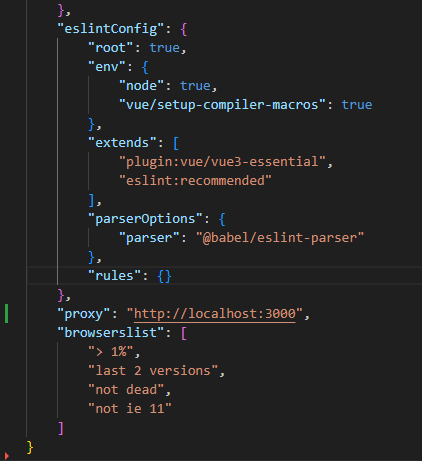The image size is (422, 461).
Task: Click "plugin:vue/vue3-essential" string
Action: click(222, 162)
